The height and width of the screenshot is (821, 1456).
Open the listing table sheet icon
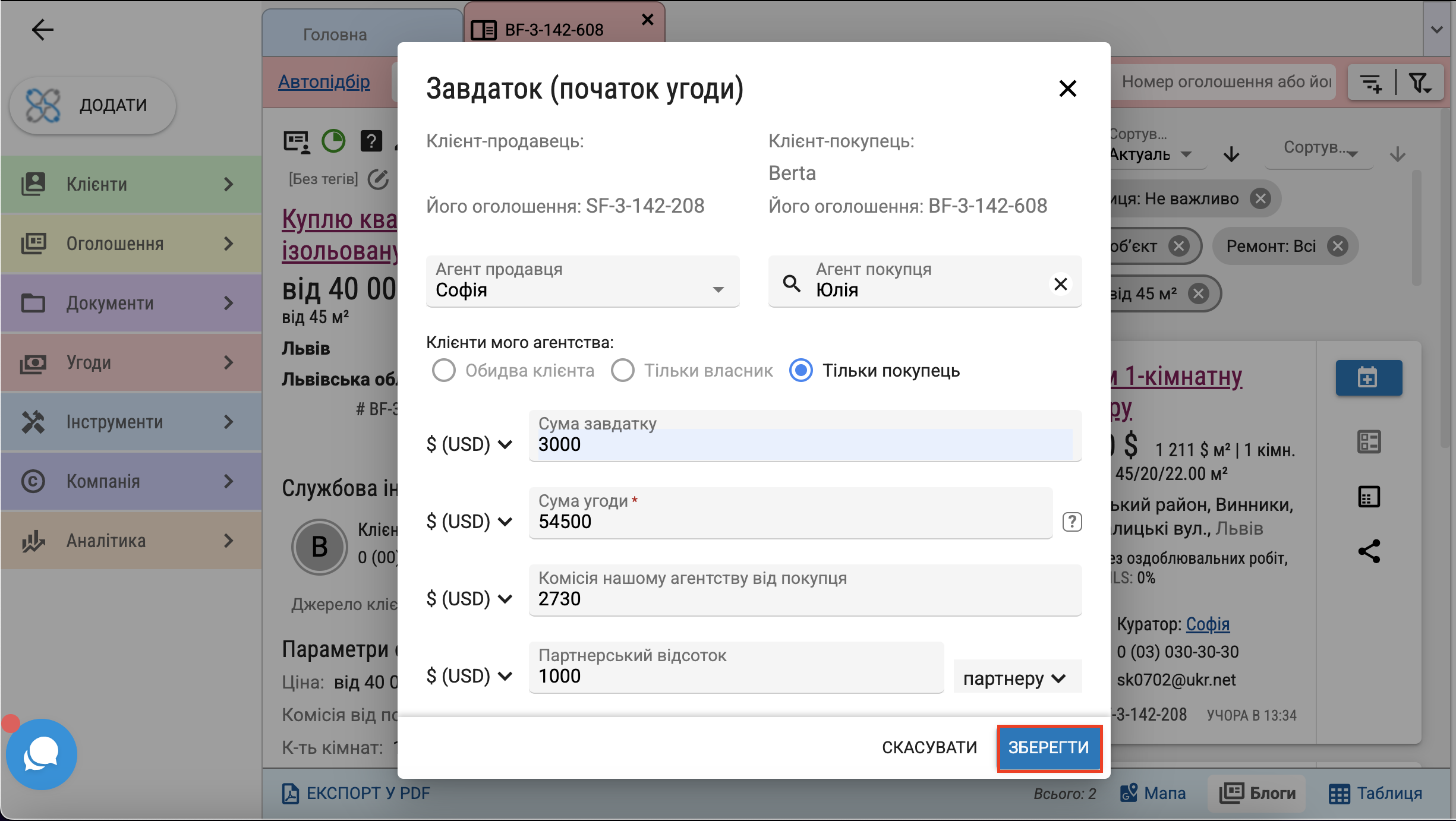pyautogui.click(x=1369, y=497)
